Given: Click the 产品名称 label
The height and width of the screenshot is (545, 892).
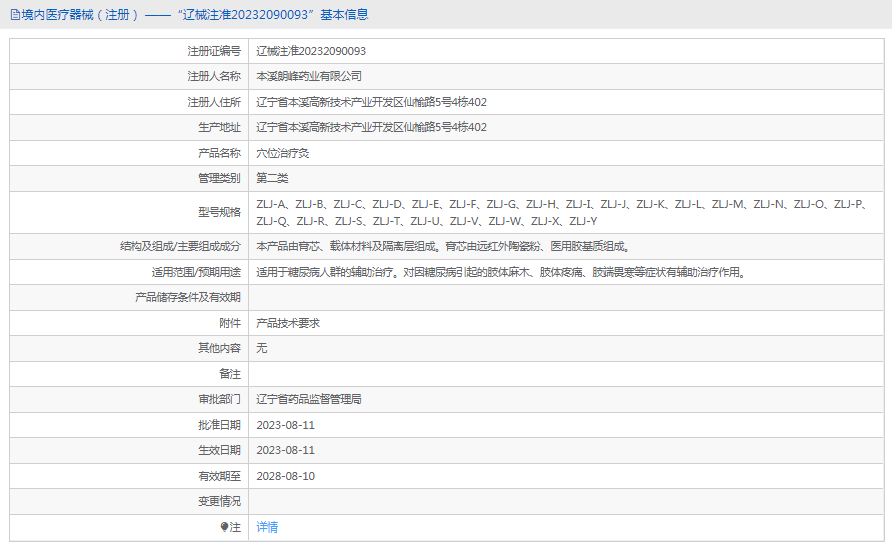Looking at the screenshot, I should pos(219,153).
